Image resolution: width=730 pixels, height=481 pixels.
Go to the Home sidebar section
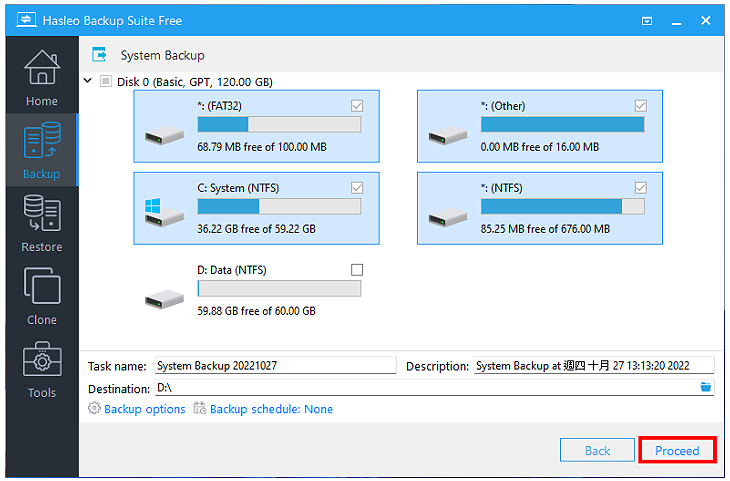click(42, 78)
